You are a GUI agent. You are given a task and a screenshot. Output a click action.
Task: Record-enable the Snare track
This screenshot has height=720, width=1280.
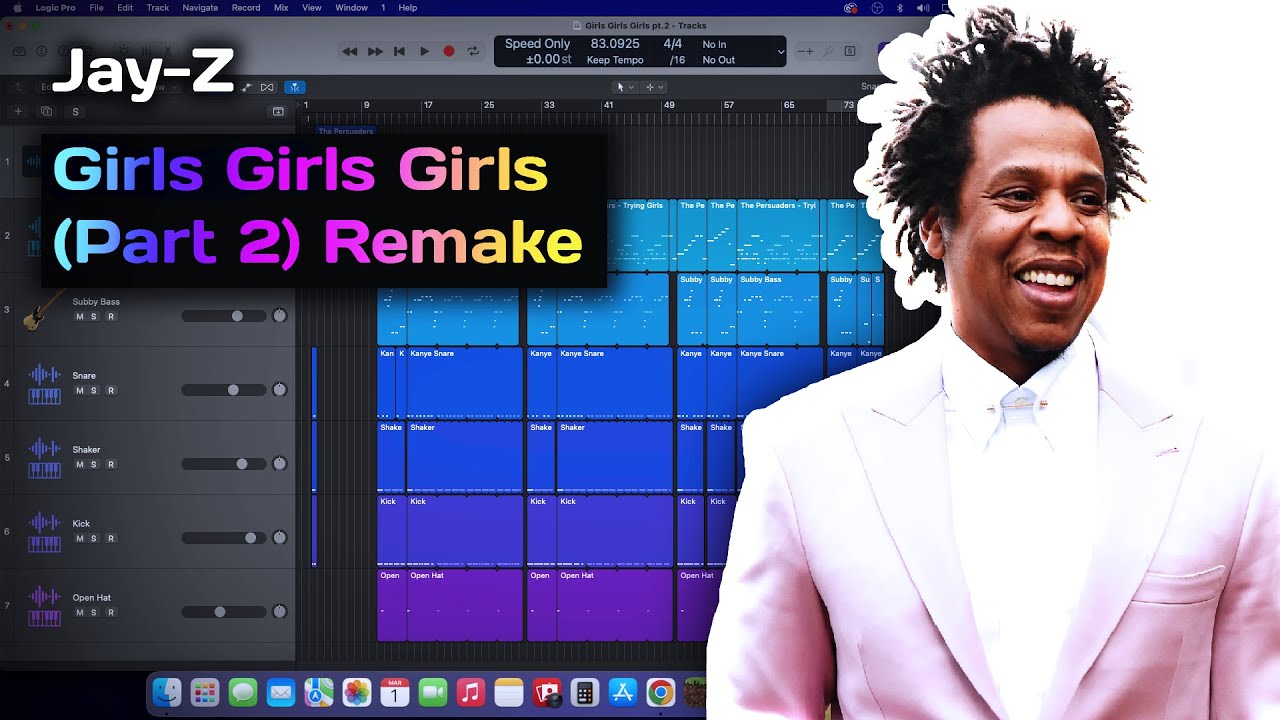pos(110,391)
